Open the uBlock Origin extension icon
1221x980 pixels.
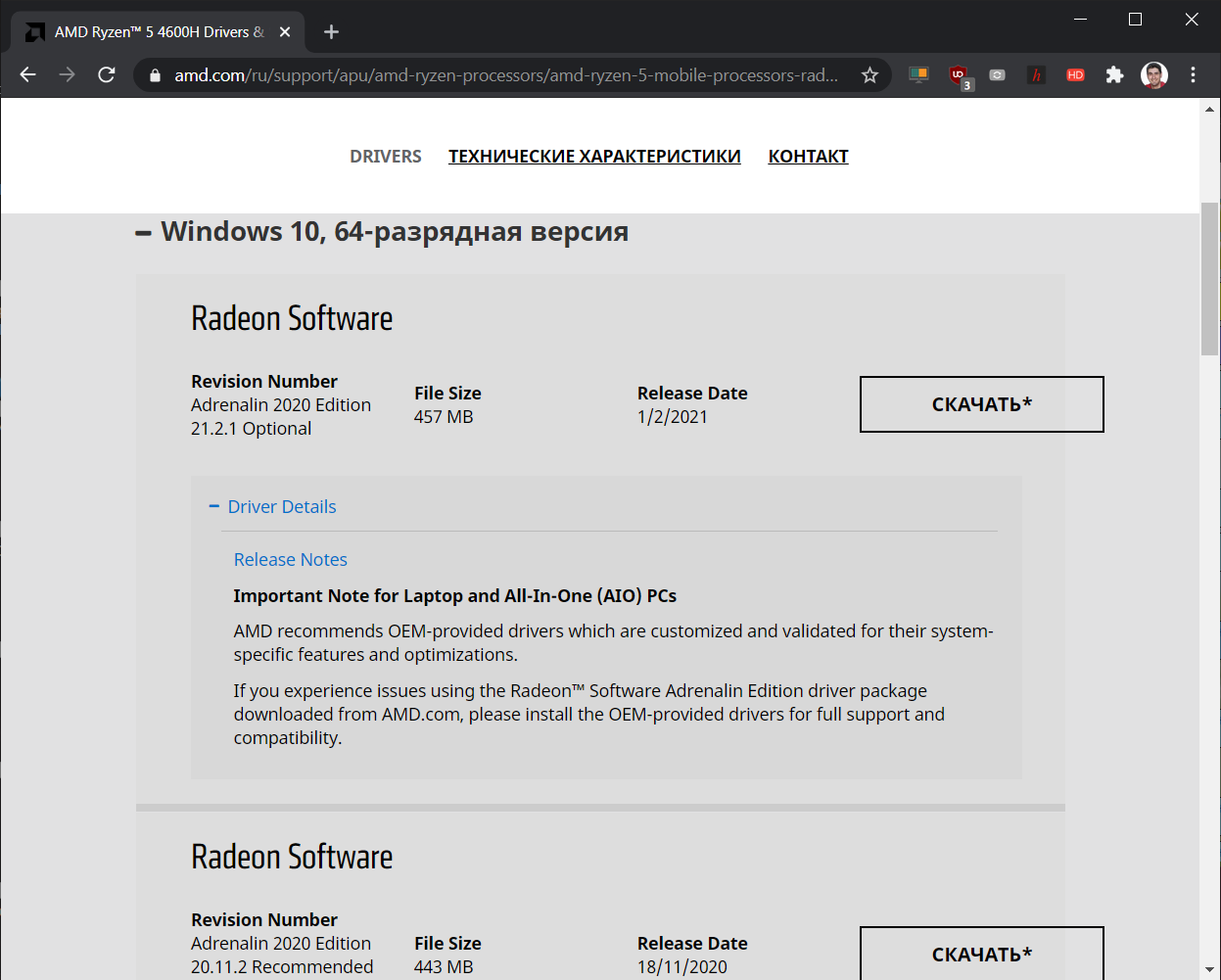tap(959, 75)
